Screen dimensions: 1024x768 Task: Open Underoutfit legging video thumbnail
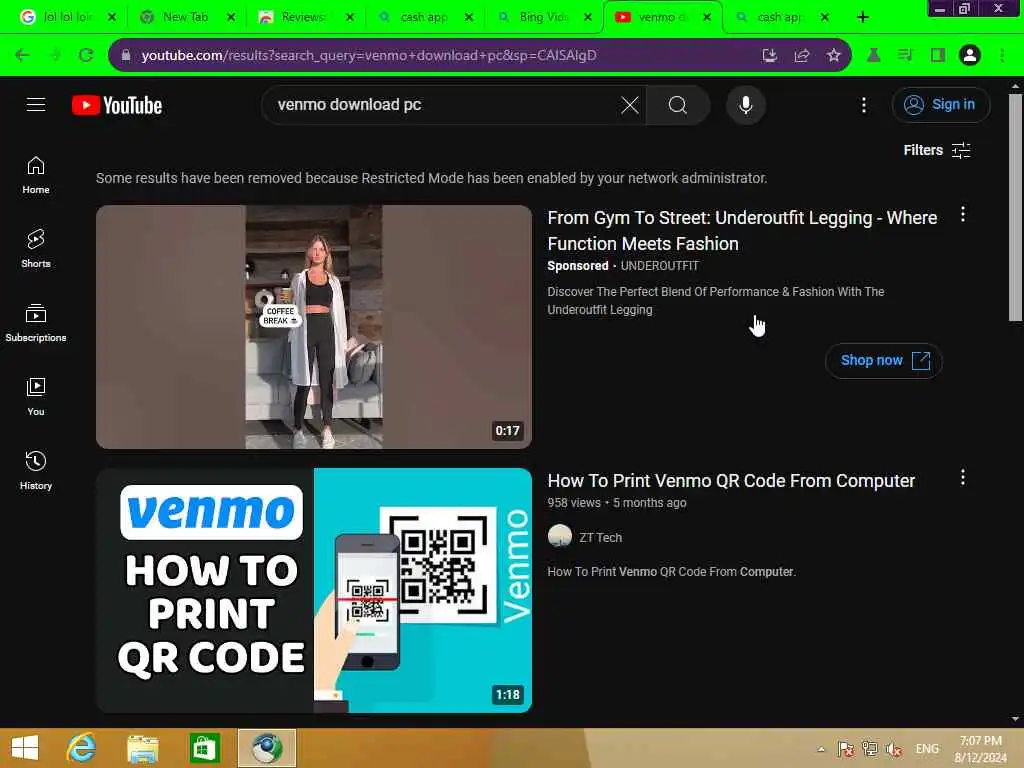click(x=313, y=327)
